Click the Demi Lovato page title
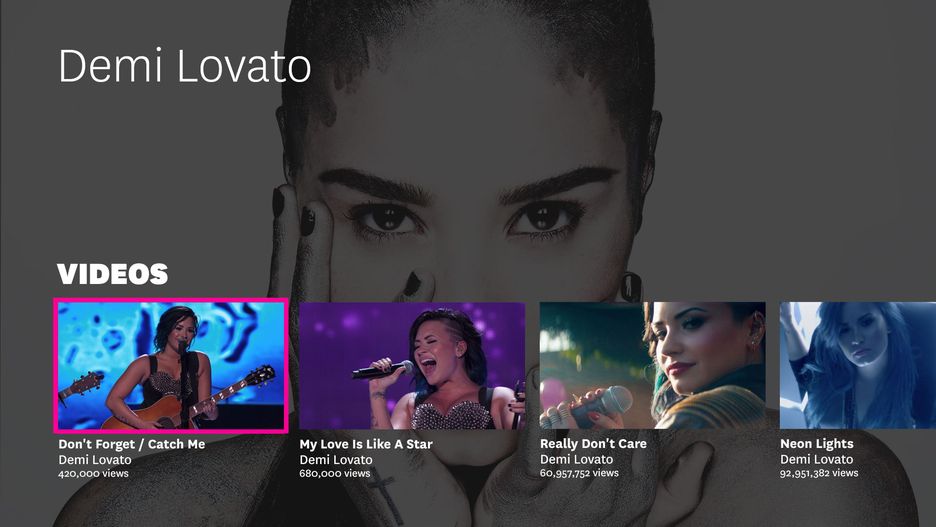936x527 pixels. (x=184, y=66)
